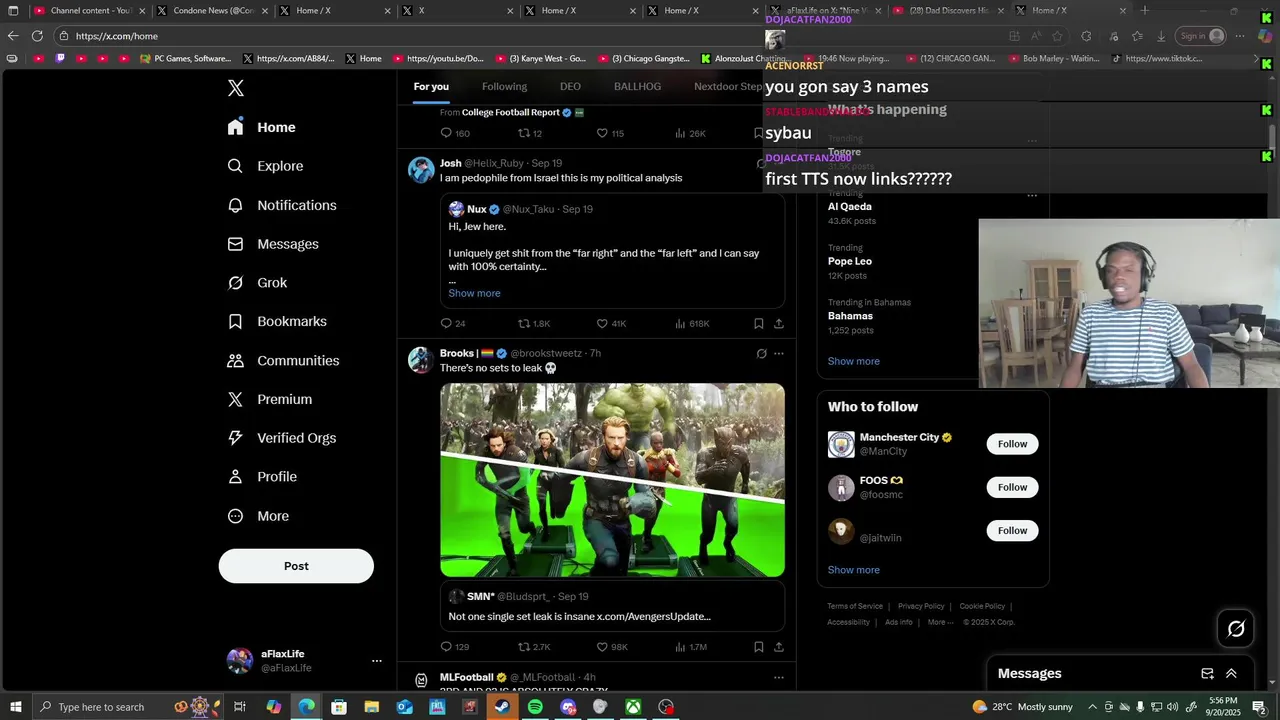Open the Home navigation item
Image resolution: width=1280 pixels, height=720 pixels.
261,127
